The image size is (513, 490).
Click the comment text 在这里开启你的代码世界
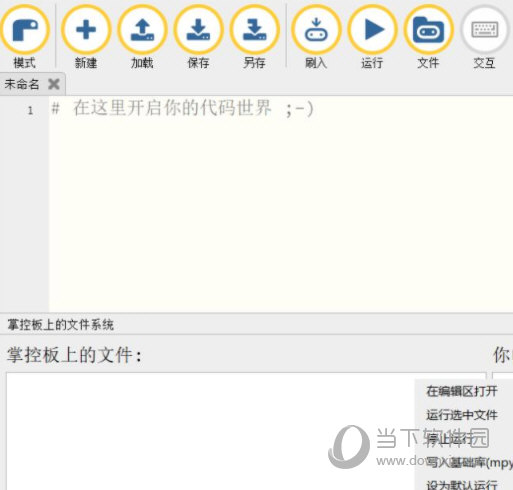click(172, 108)
